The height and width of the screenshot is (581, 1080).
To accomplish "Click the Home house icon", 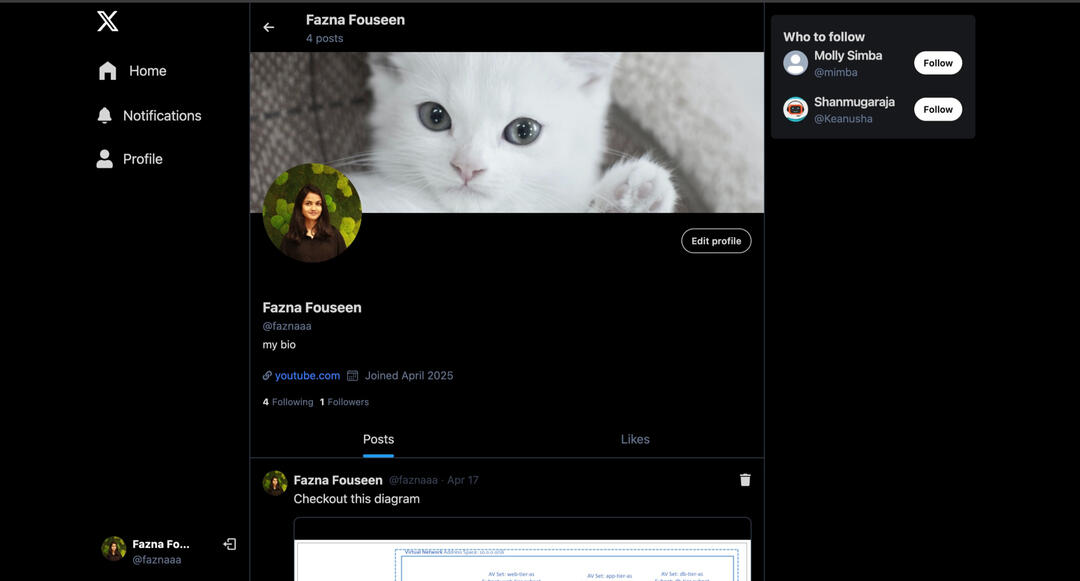I will pos(108,71).
